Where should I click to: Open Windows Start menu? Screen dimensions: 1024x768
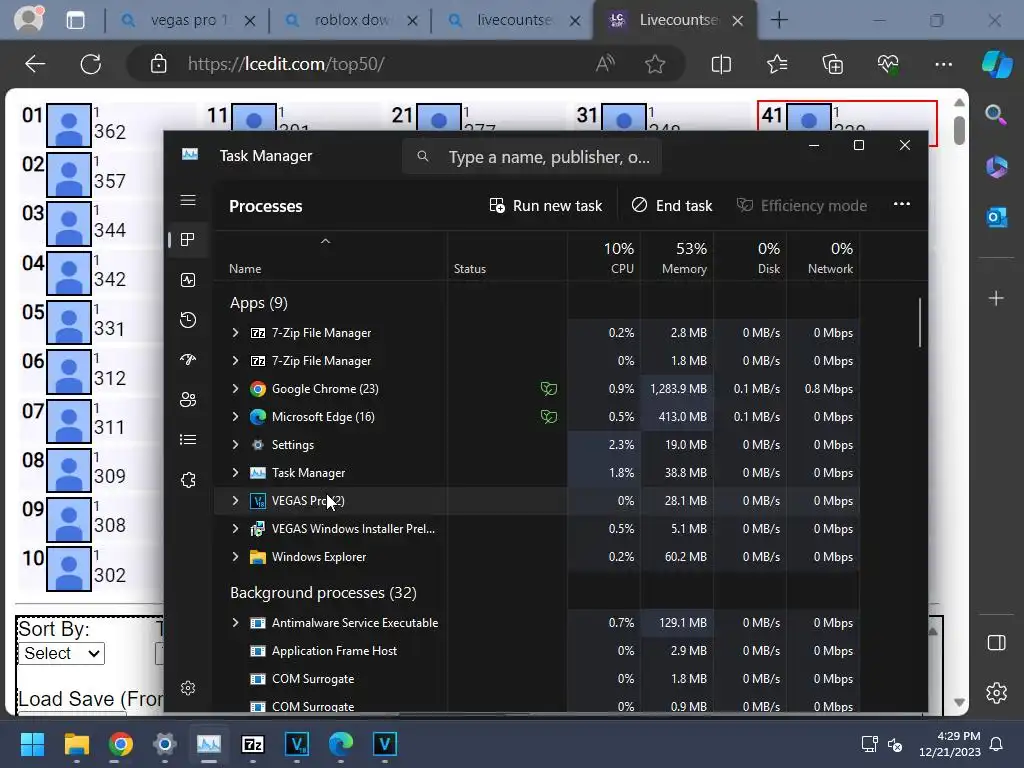[33, 744]
